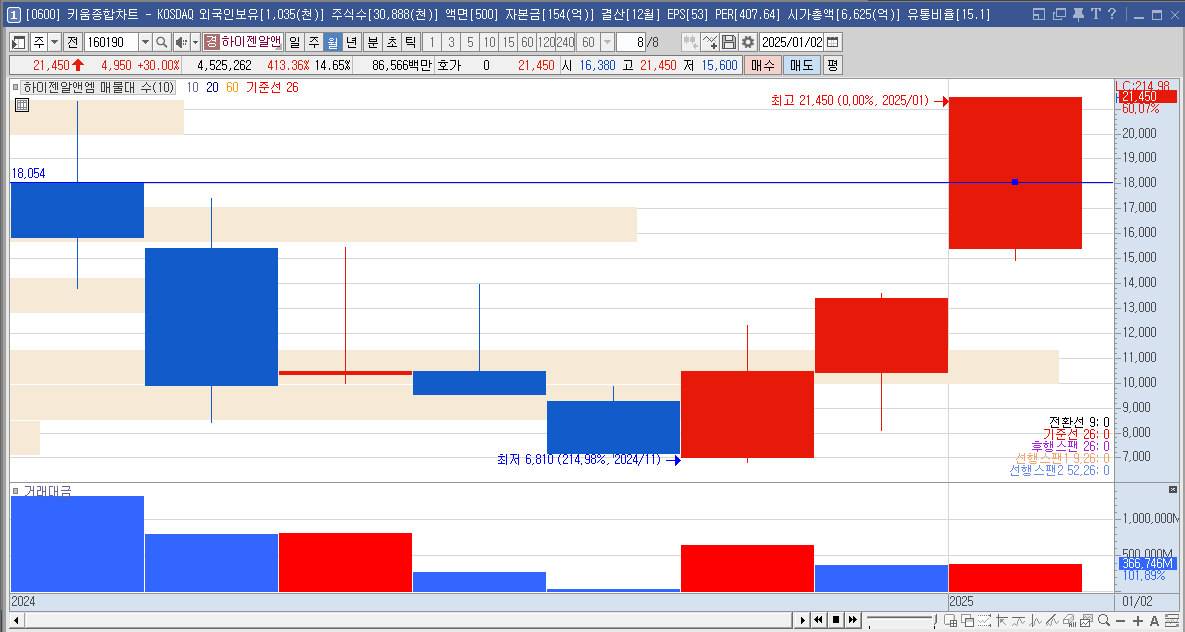Click the shrink window layout icon

click(1038, 14)
